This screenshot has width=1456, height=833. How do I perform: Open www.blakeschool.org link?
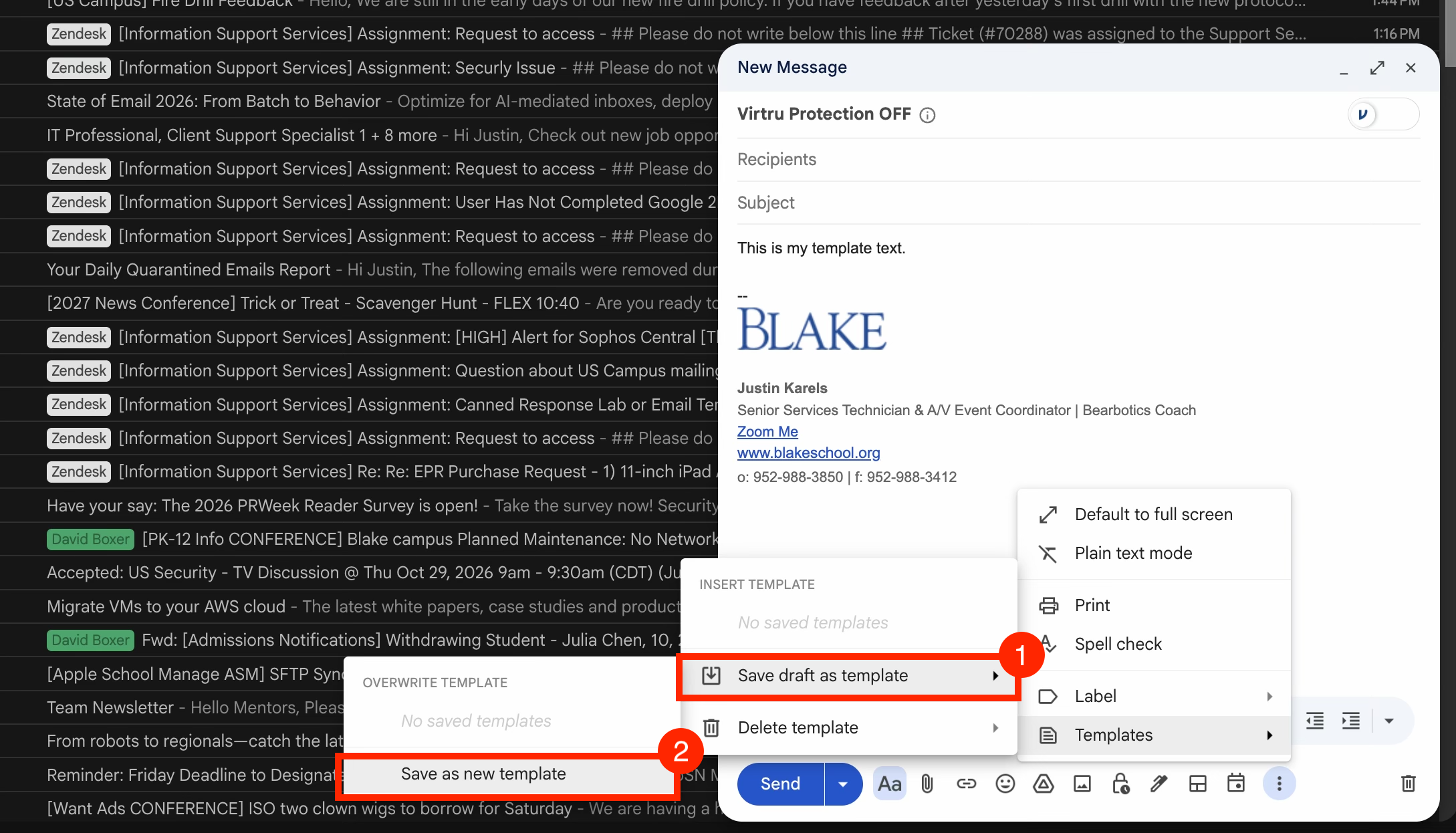pos(808,453)
